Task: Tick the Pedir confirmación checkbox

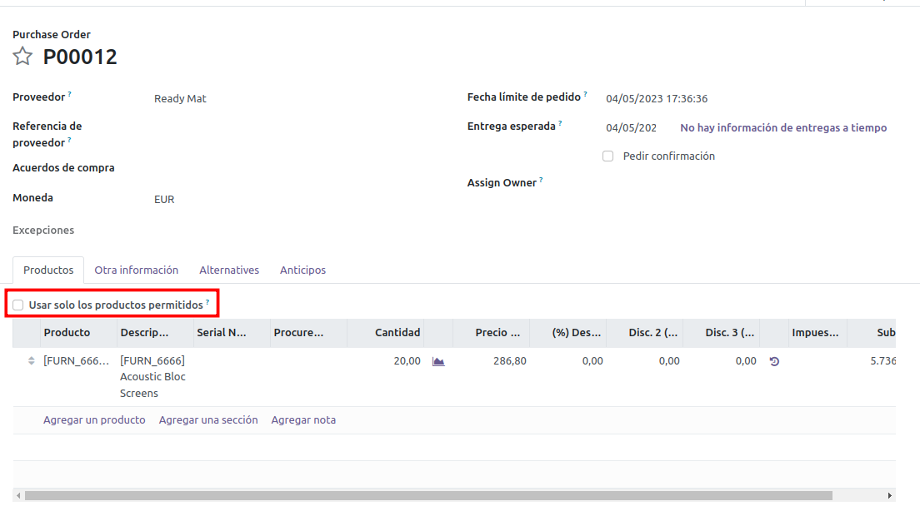Action: 608,156
